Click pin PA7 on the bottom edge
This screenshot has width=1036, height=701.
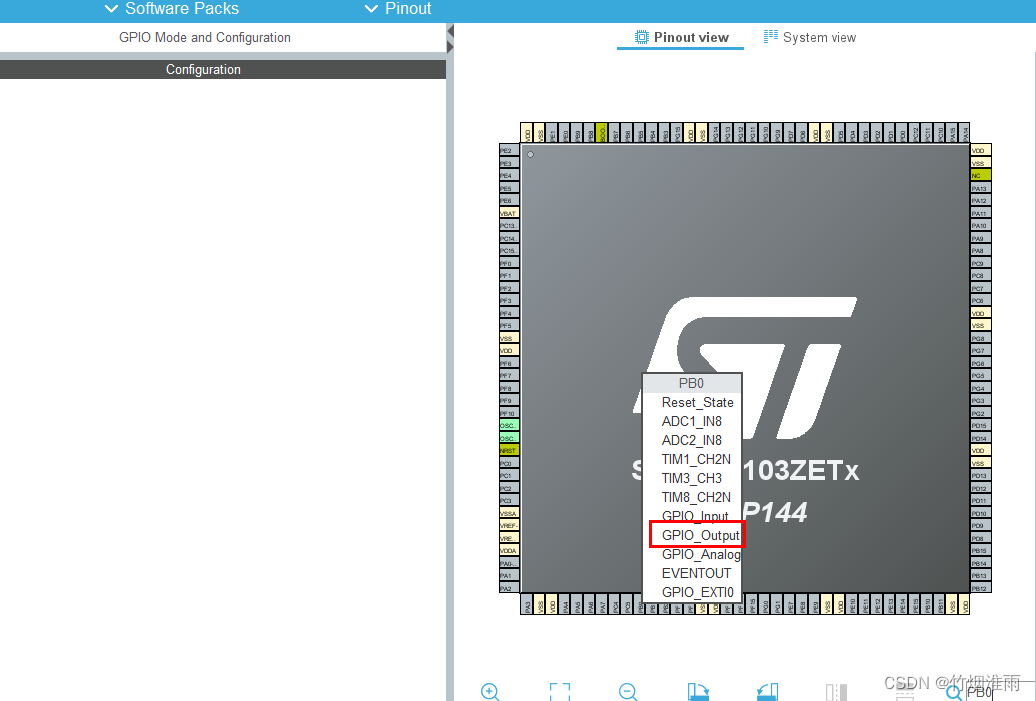tap(602, 605)
